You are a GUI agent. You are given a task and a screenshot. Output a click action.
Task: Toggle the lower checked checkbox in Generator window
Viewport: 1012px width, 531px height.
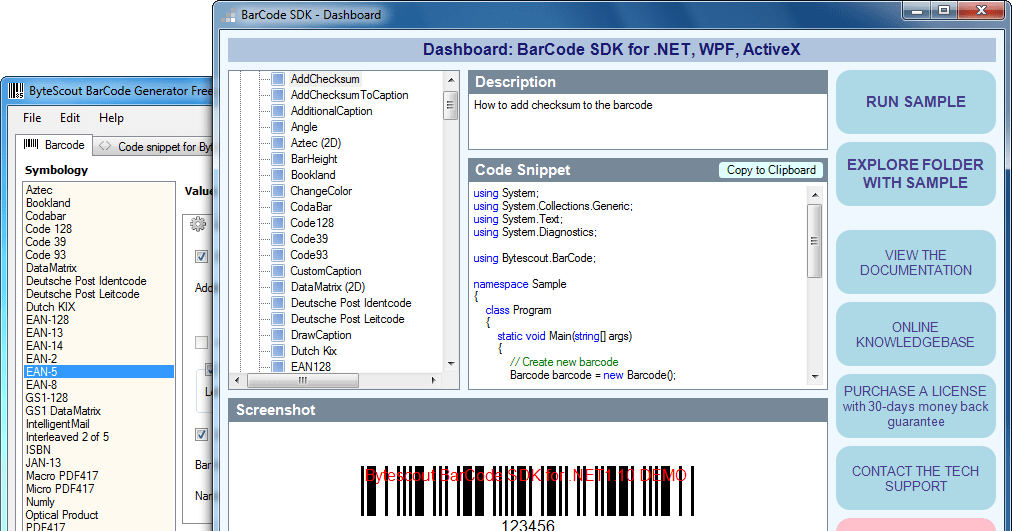pyautogui.click(x=201, y=434)
